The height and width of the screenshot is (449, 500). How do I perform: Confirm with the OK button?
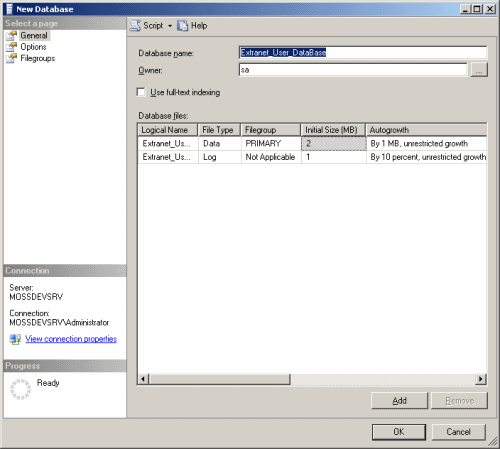click(399, 432)
